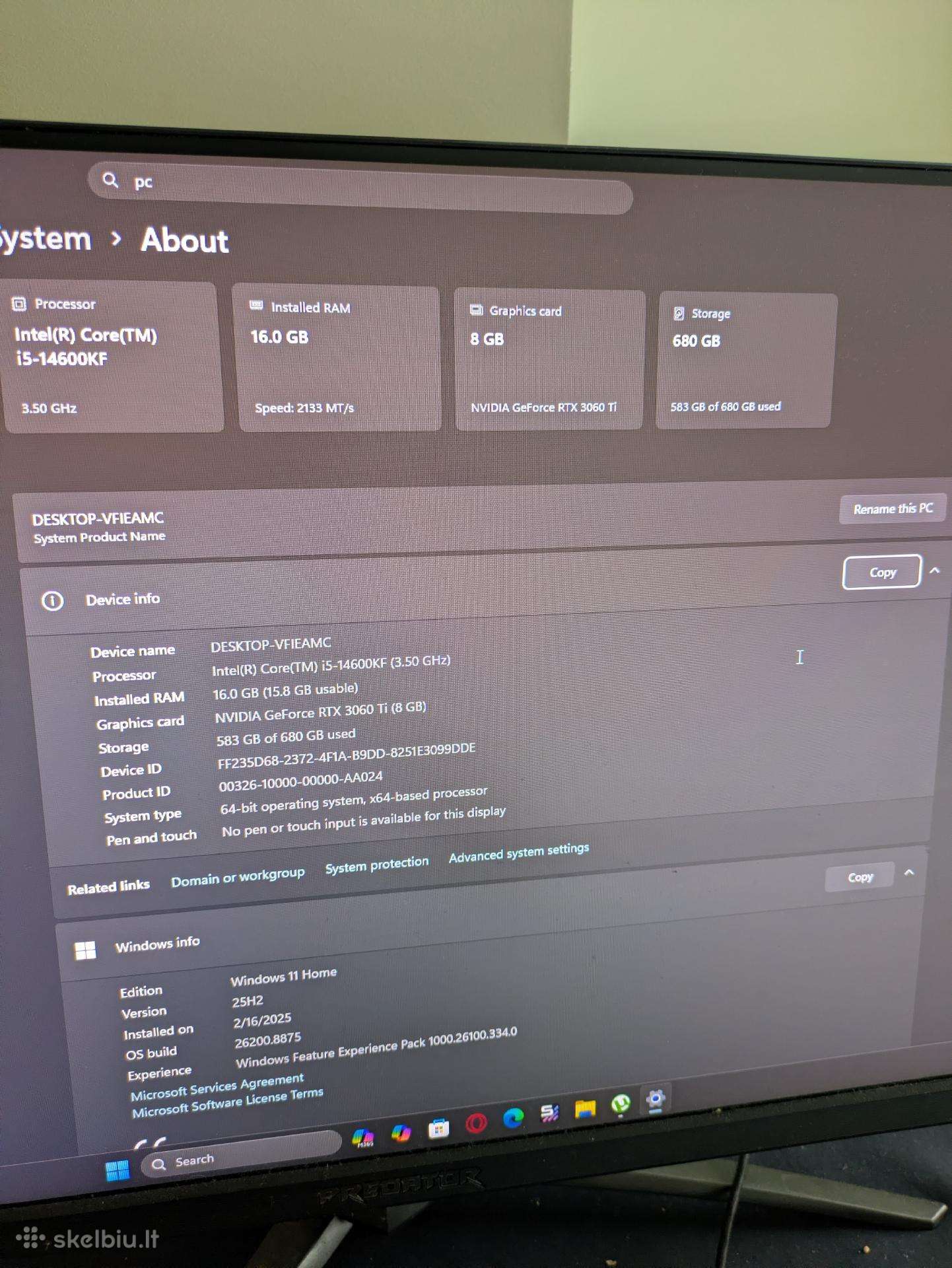
Task: Open File Explorer folder icon
Action: point(584,1109)
